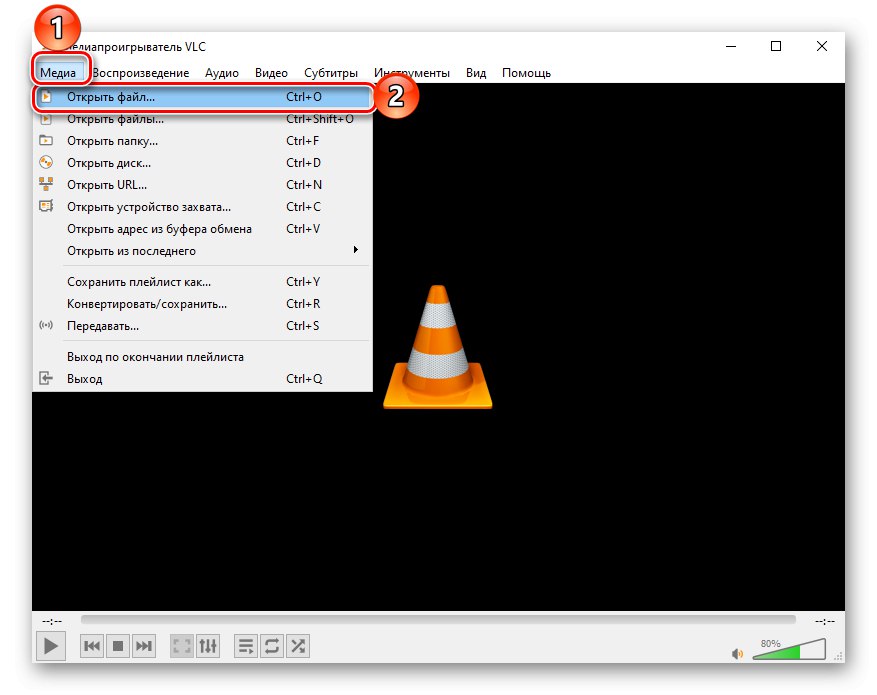Close the VLC window
The image size is (877, 695).
(822, 46)
